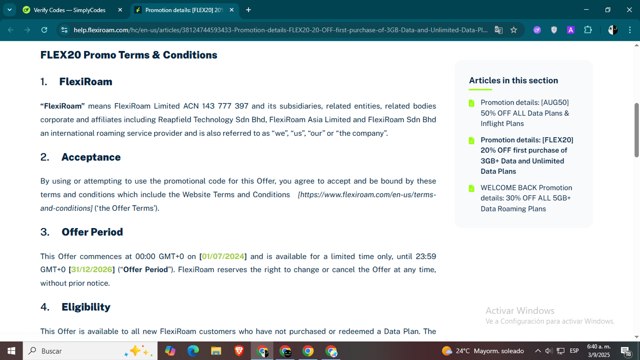
Task: Click the 31/12/2026 end date text
Action: [92, 269]
